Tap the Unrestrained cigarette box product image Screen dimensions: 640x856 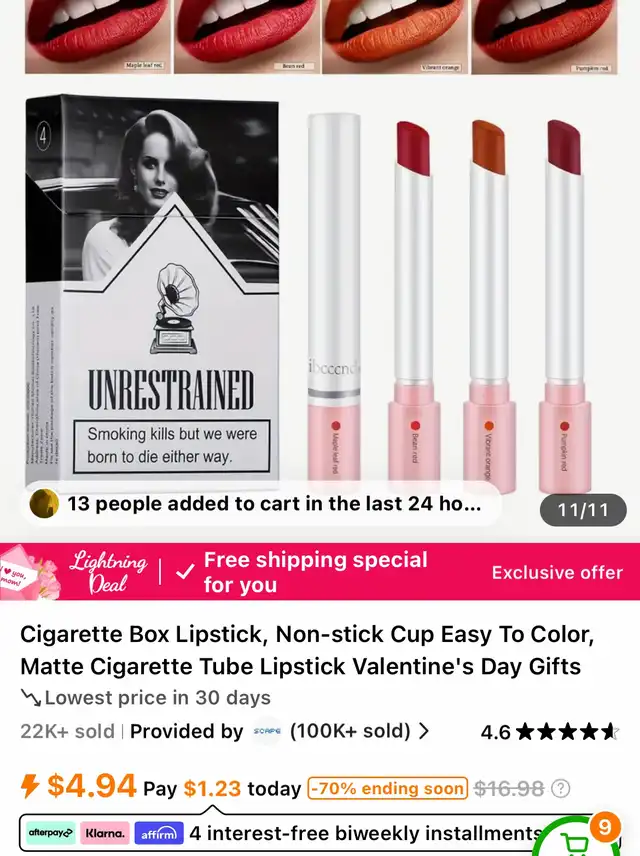[x=153, y=287]
